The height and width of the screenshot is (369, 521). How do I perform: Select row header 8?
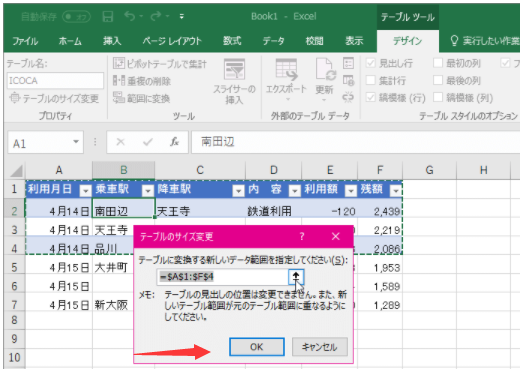pos(14,320)
